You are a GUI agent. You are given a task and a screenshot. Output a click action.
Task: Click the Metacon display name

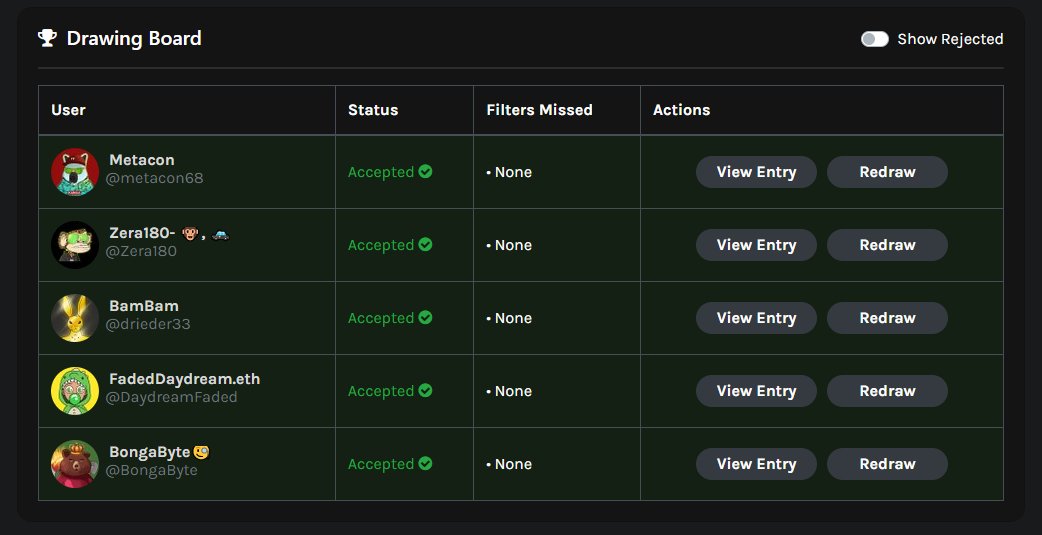coord(142,160)
